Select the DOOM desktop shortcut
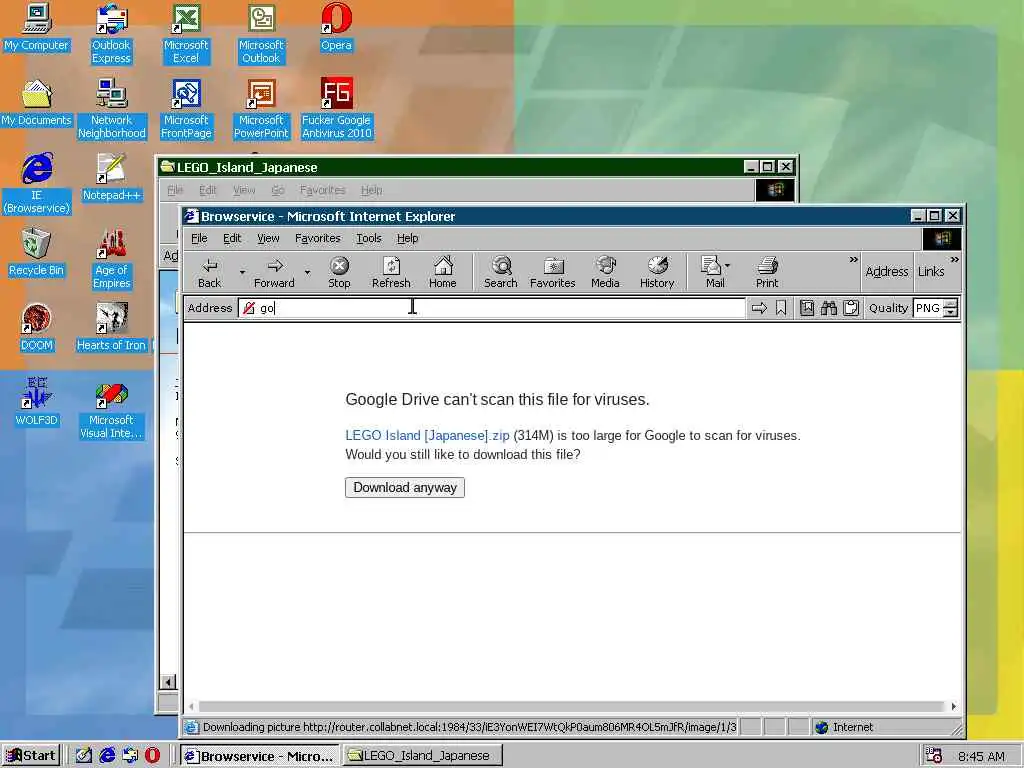 click(x=36, y=328)
